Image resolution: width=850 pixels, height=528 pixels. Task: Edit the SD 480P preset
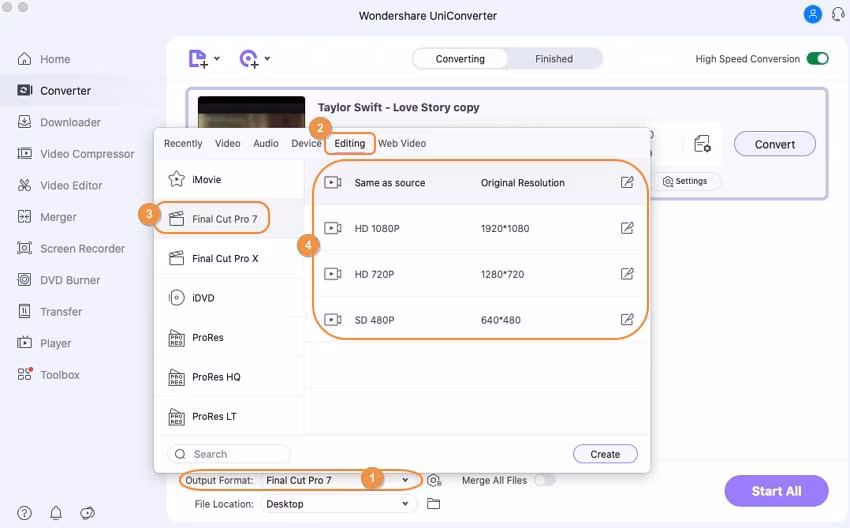627,319
